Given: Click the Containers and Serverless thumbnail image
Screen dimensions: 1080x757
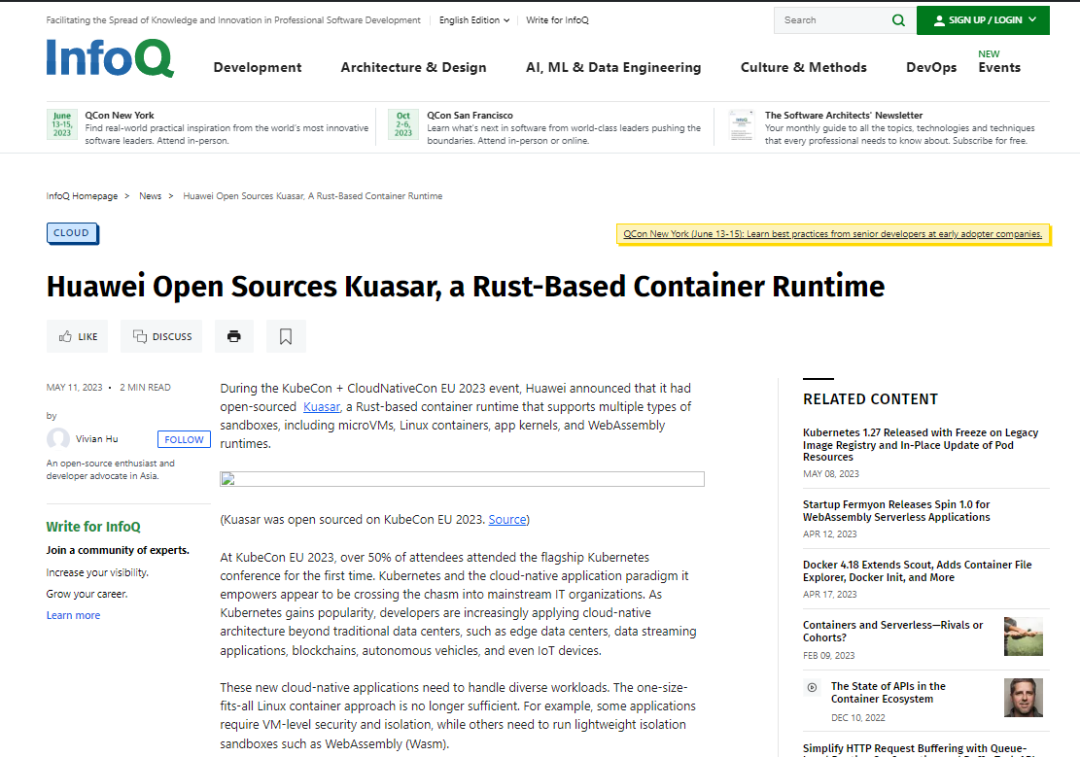Looking at the screenshot, I should (x=1023, y=636).
